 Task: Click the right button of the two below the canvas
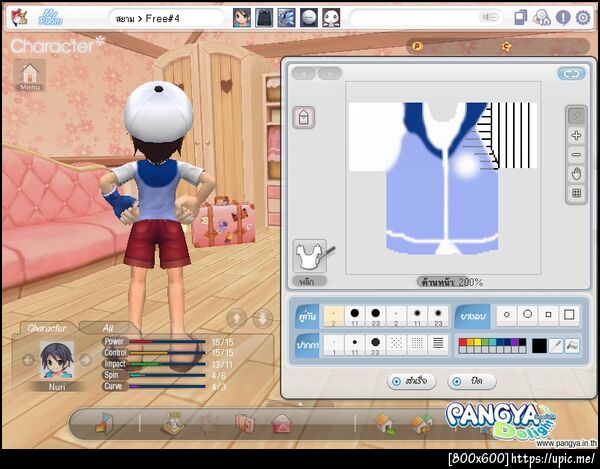pos(472,381)
